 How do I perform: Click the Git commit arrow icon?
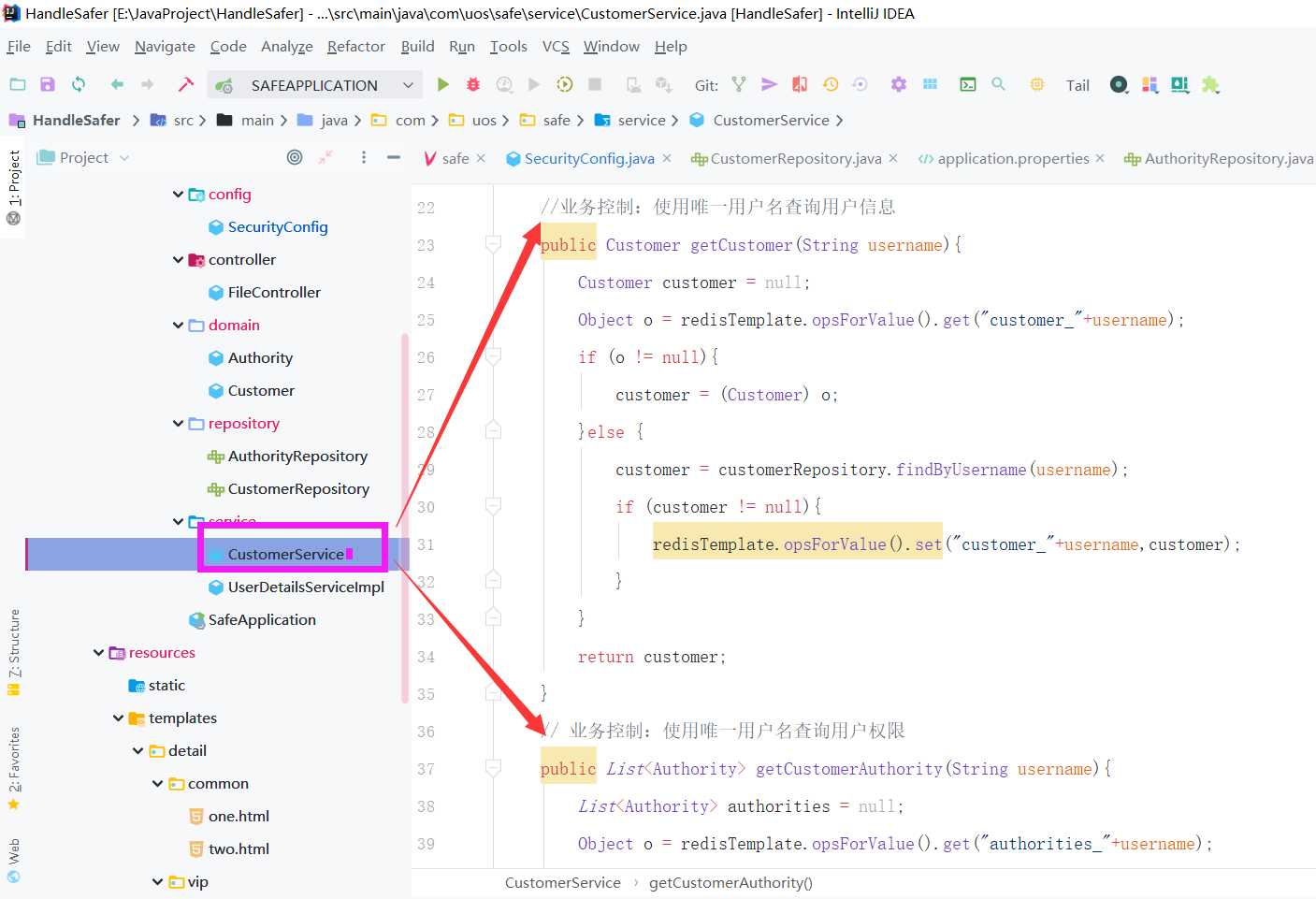point(769,84)
